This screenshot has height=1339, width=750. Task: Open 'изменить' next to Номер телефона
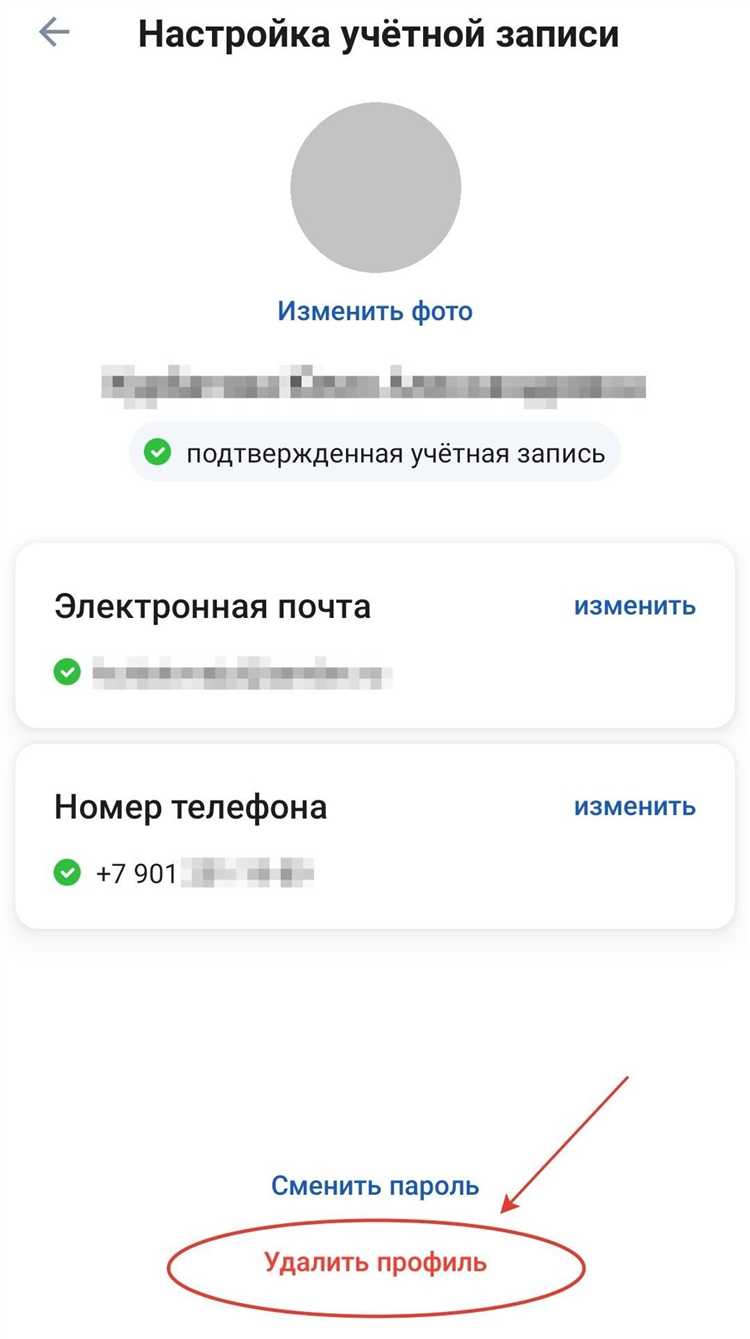point(635,806)
